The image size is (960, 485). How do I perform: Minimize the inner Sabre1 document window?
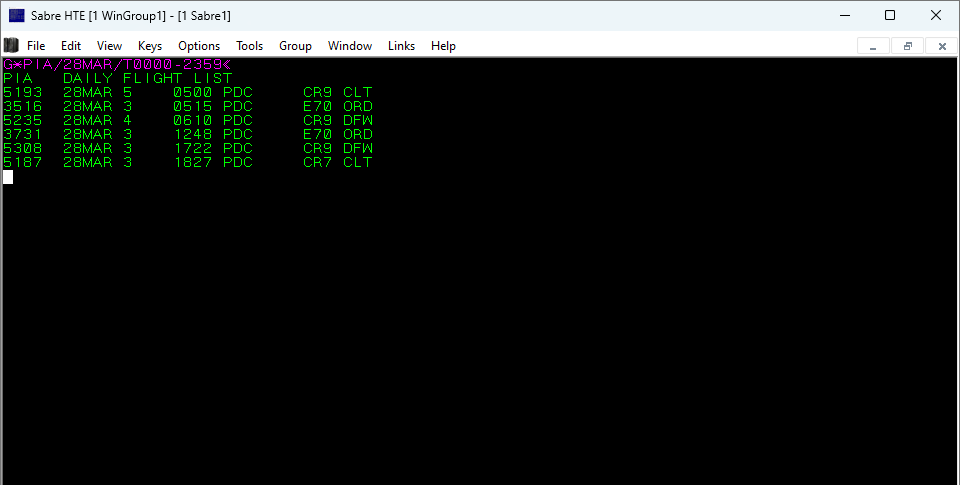point(873,46)
